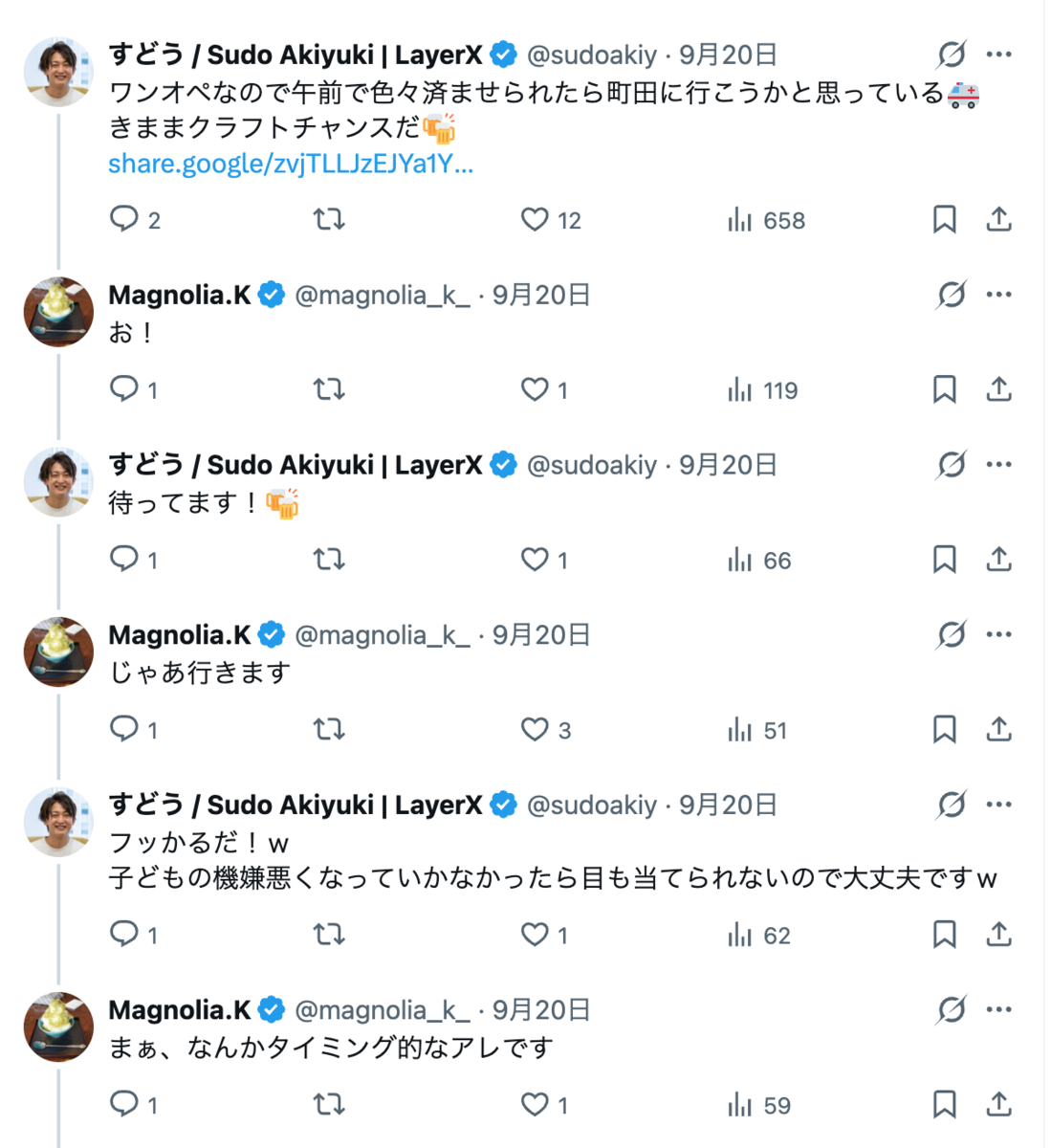Open more options on フッかるだ tweet
1051x1148 pixels.
pos(998,805)
